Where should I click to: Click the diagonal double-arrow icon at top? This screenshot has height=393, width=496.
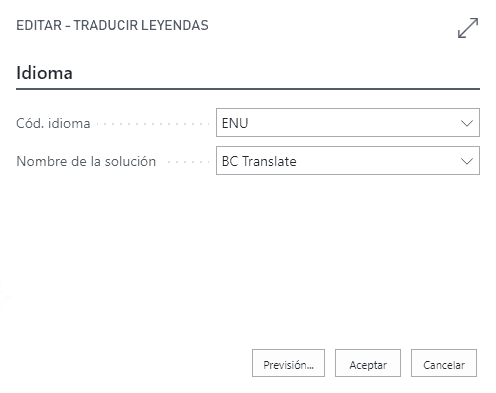point(468,28)
